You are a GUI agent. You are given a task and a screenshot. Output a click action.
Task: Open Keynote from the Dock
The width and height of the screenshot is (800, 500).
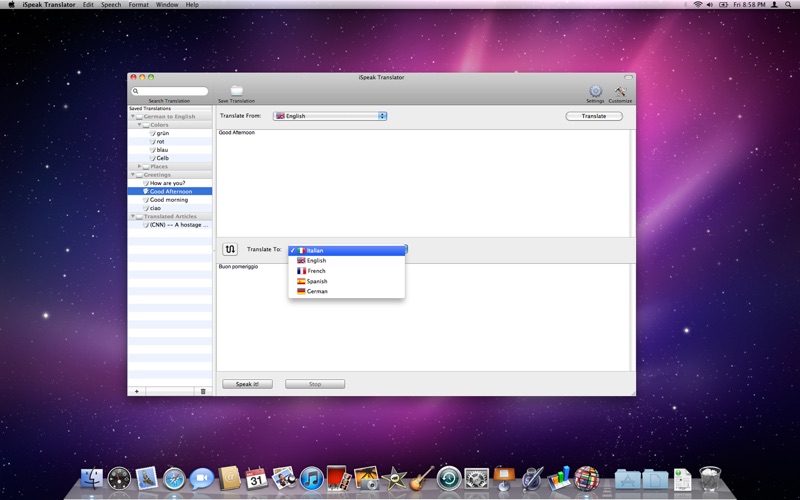click(x=505, y=479)
